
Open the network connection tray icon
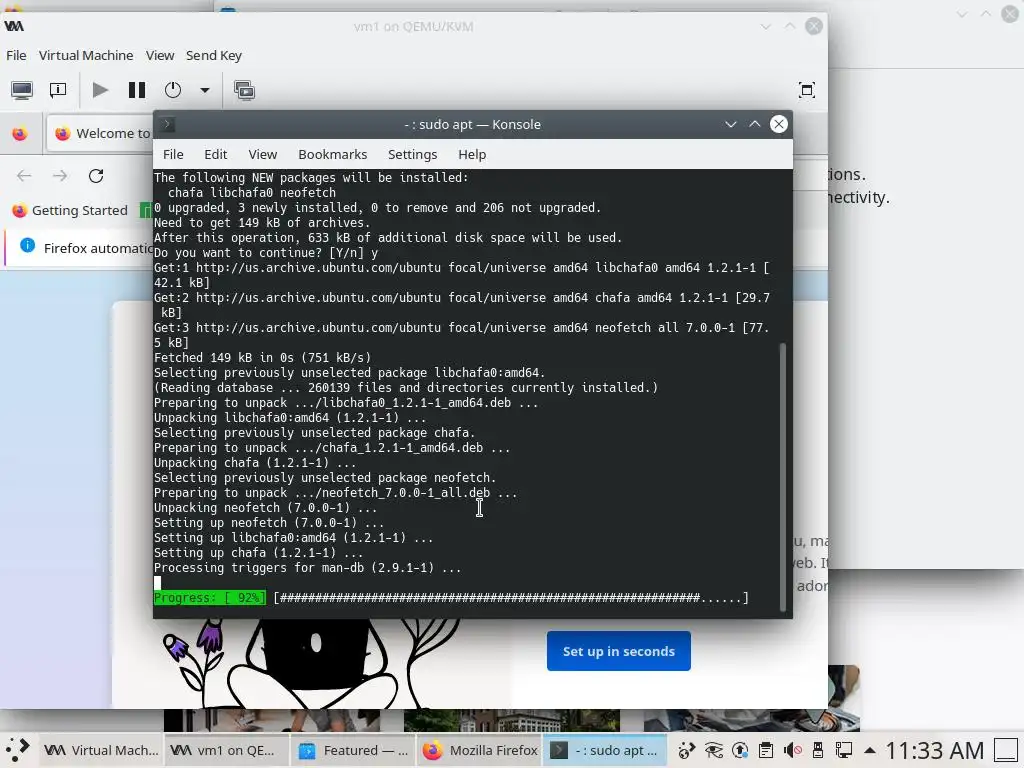844,750
